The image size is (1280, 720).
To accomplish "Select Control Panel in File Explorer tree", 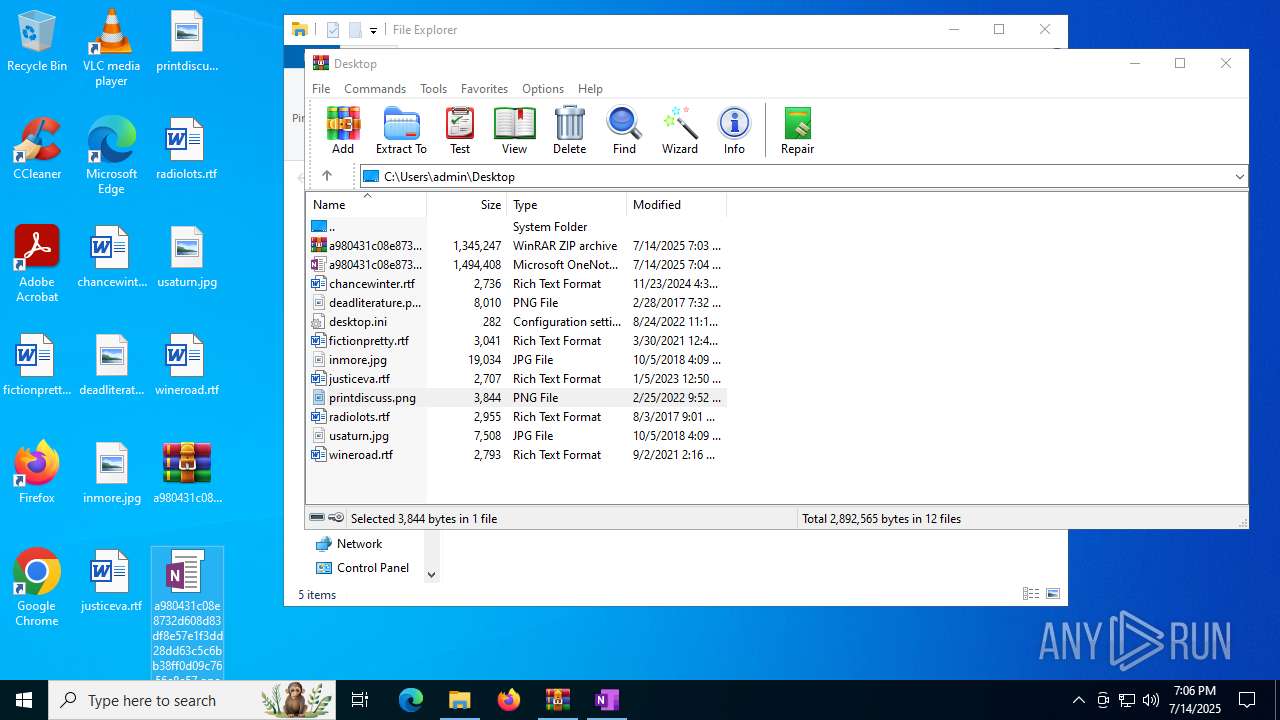I will coord(363,568).
